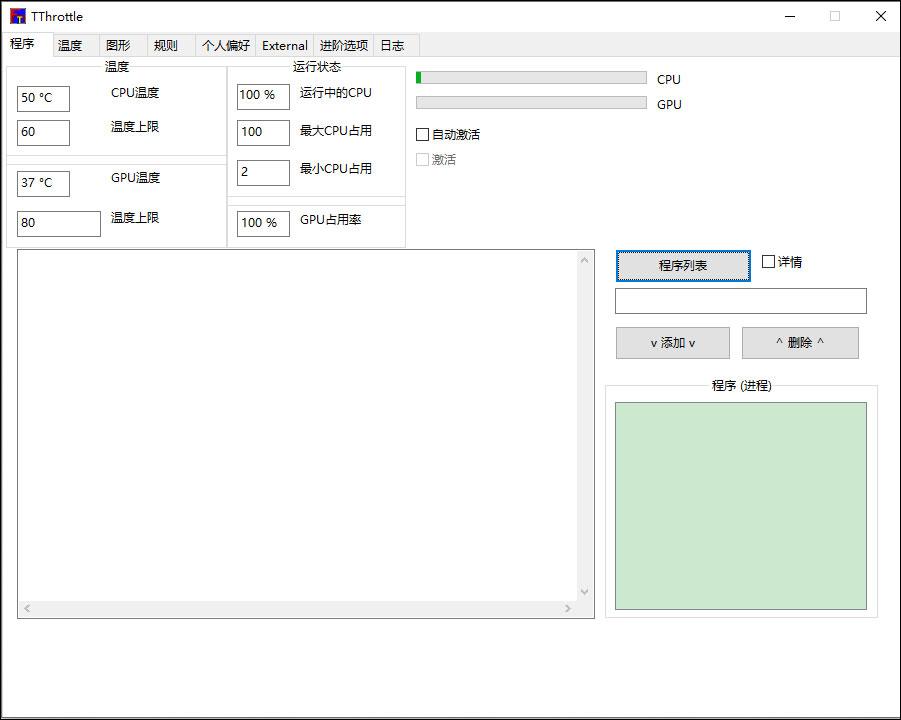Enable the 自动激活 checkbox
The height and width of the screenshot is (720, 901).
[422, 134]
